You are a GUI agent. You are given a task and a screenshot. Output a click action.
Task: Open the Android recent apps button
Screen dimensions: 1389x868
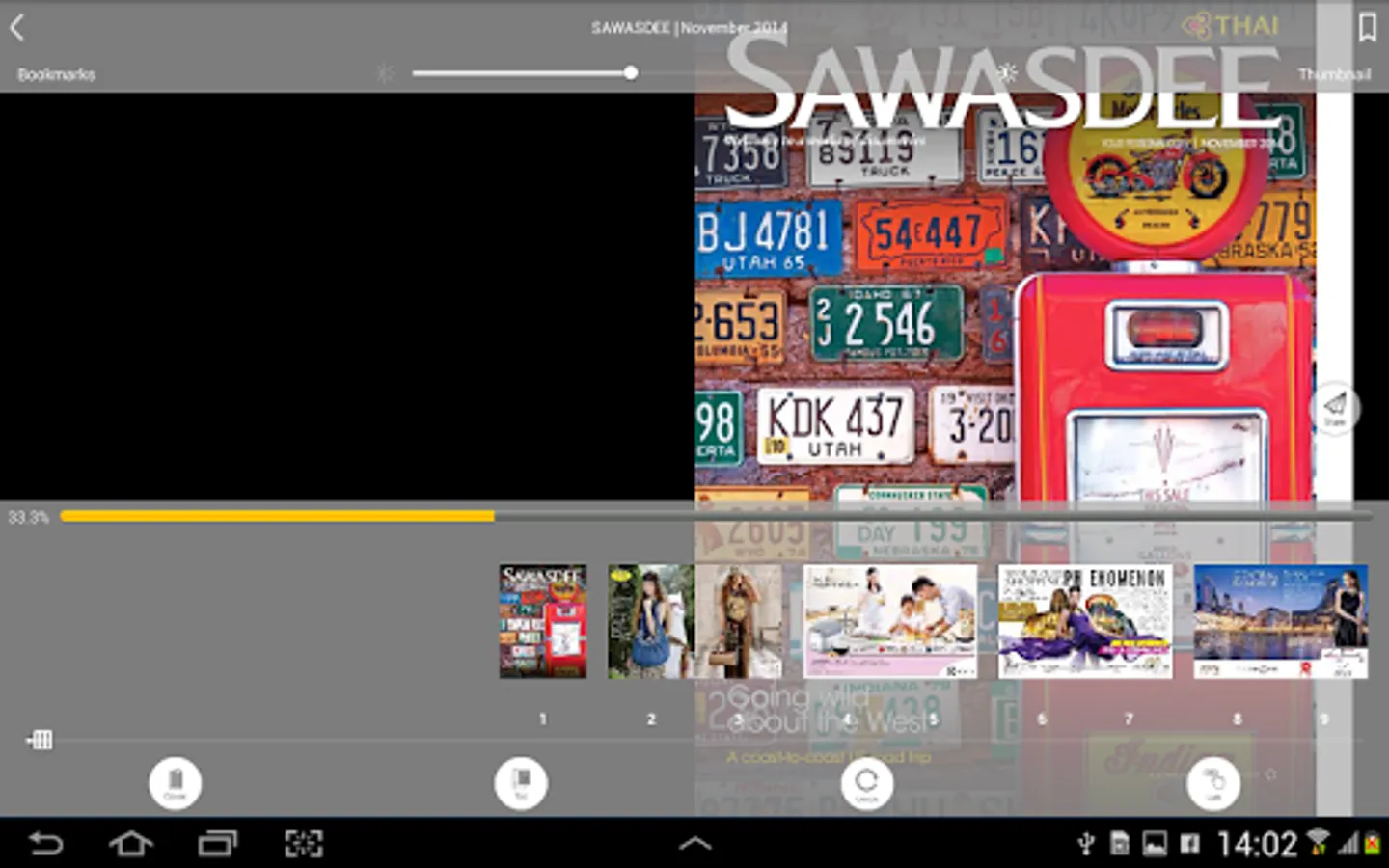pyautogui.click(x=218, y=844)
